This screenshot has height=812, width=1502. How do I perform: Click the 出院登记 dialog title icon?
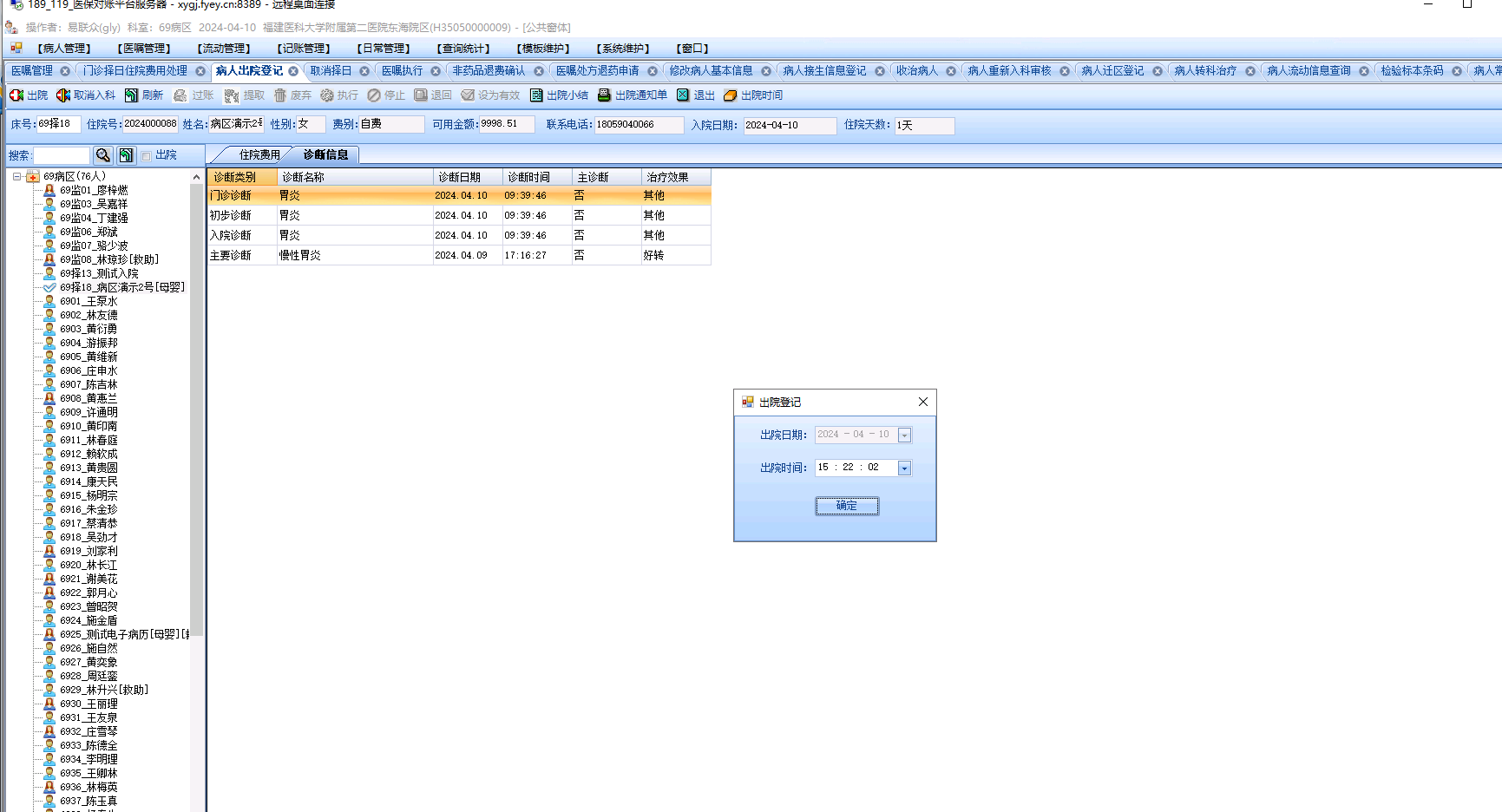click(x=748, y=403)
